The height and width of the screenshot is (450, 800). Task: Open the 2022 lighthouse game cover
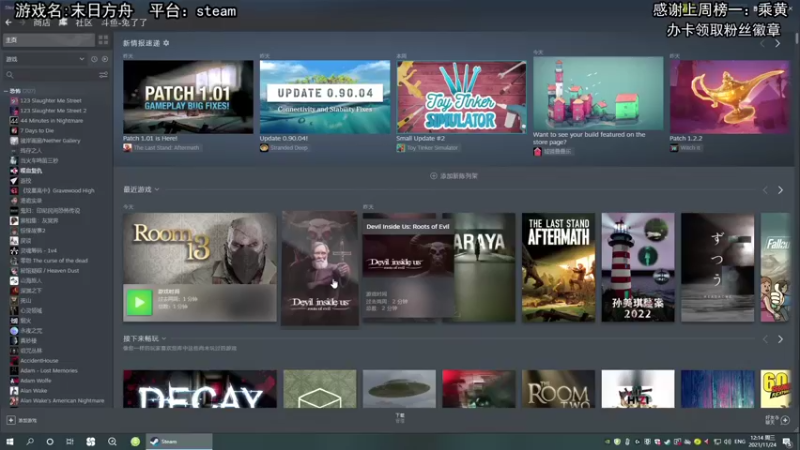pyautogui.click(x=638, y=267)
